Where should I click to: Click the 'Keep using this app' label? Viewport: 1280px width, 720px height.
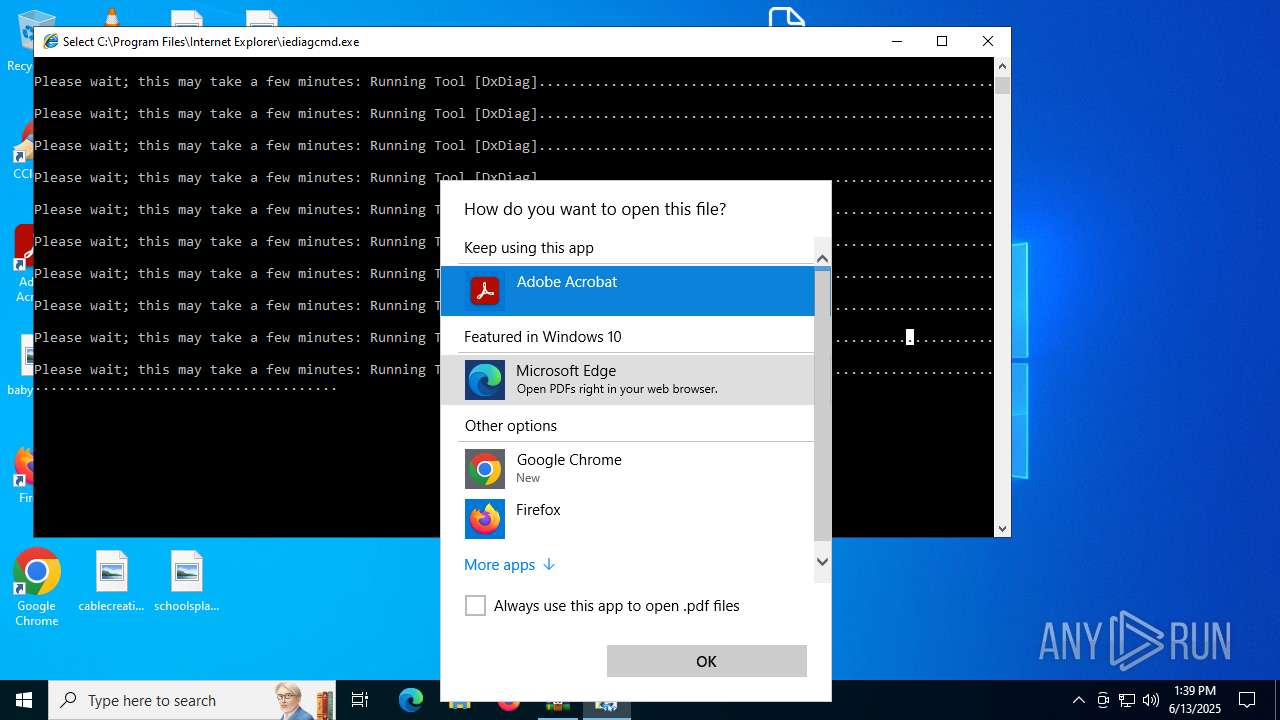point(529,248)
